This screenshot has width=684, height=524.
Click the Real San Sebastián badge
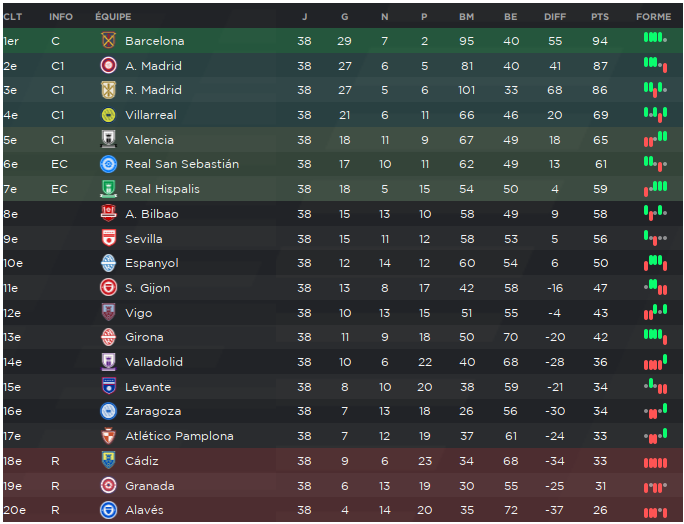click(108, 164)
